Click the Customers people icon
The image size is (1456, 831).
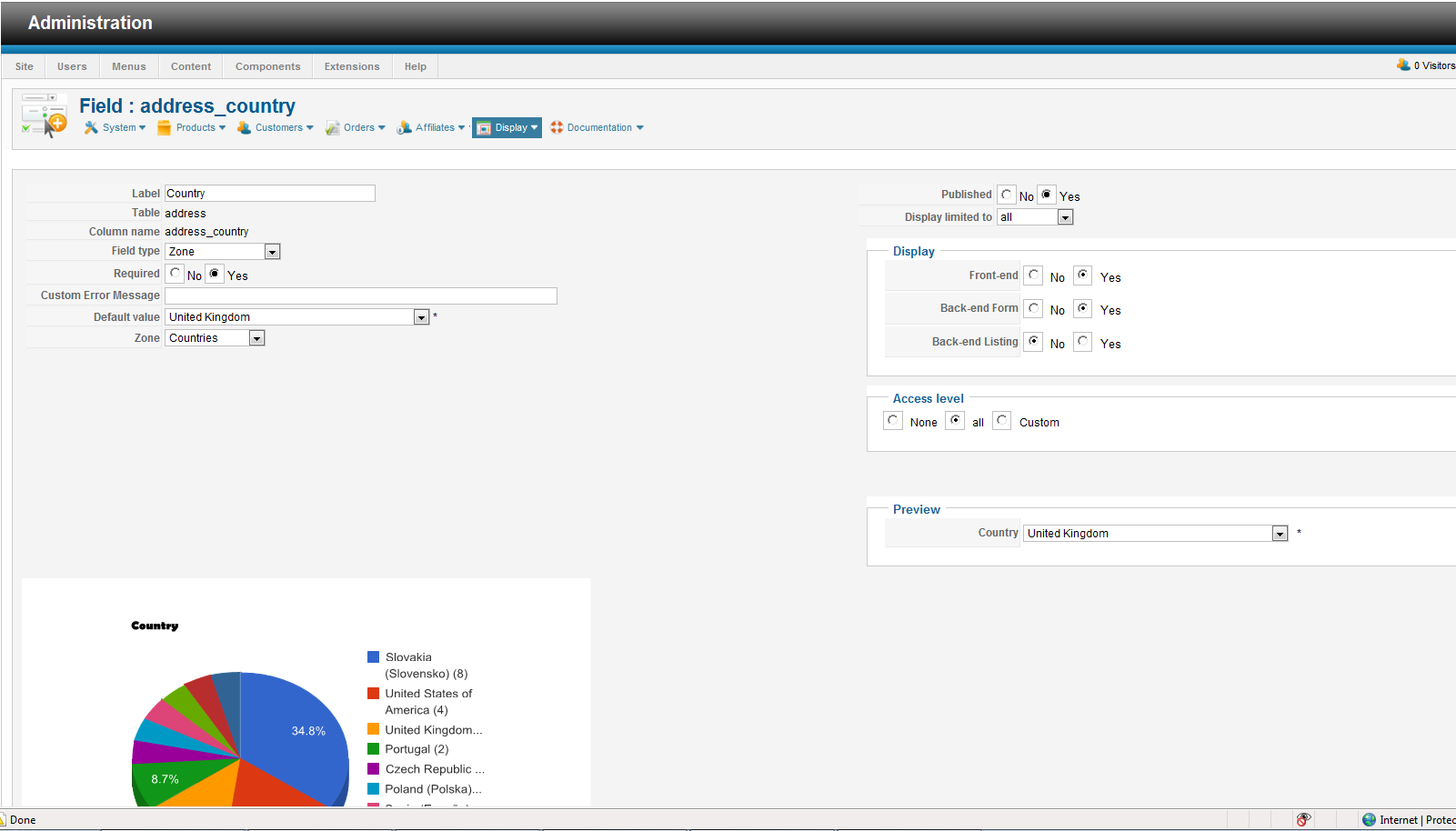point(244,128)
